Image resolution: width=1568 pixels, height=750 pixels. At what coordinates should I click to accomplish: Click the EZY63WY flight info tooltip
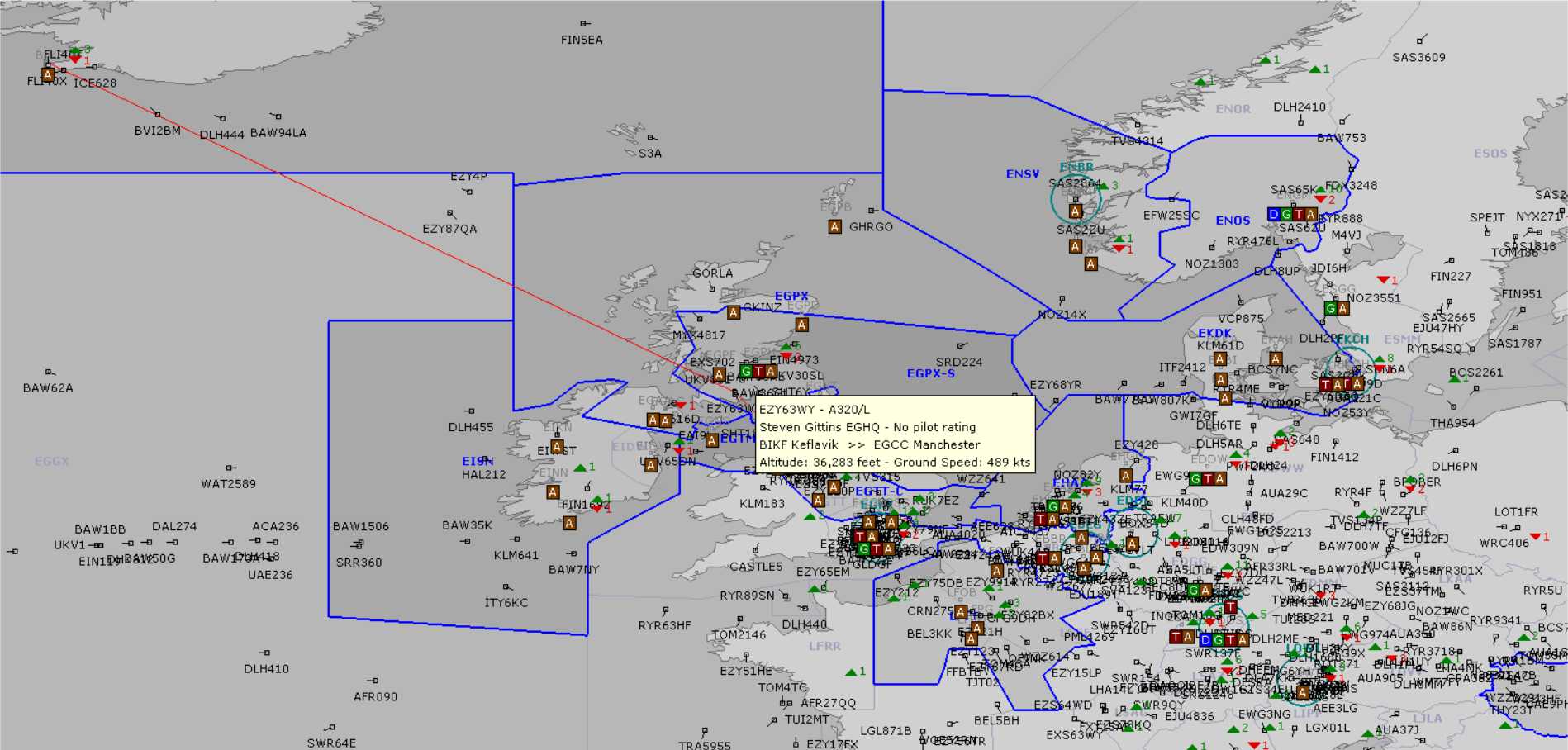click(895, 435)
